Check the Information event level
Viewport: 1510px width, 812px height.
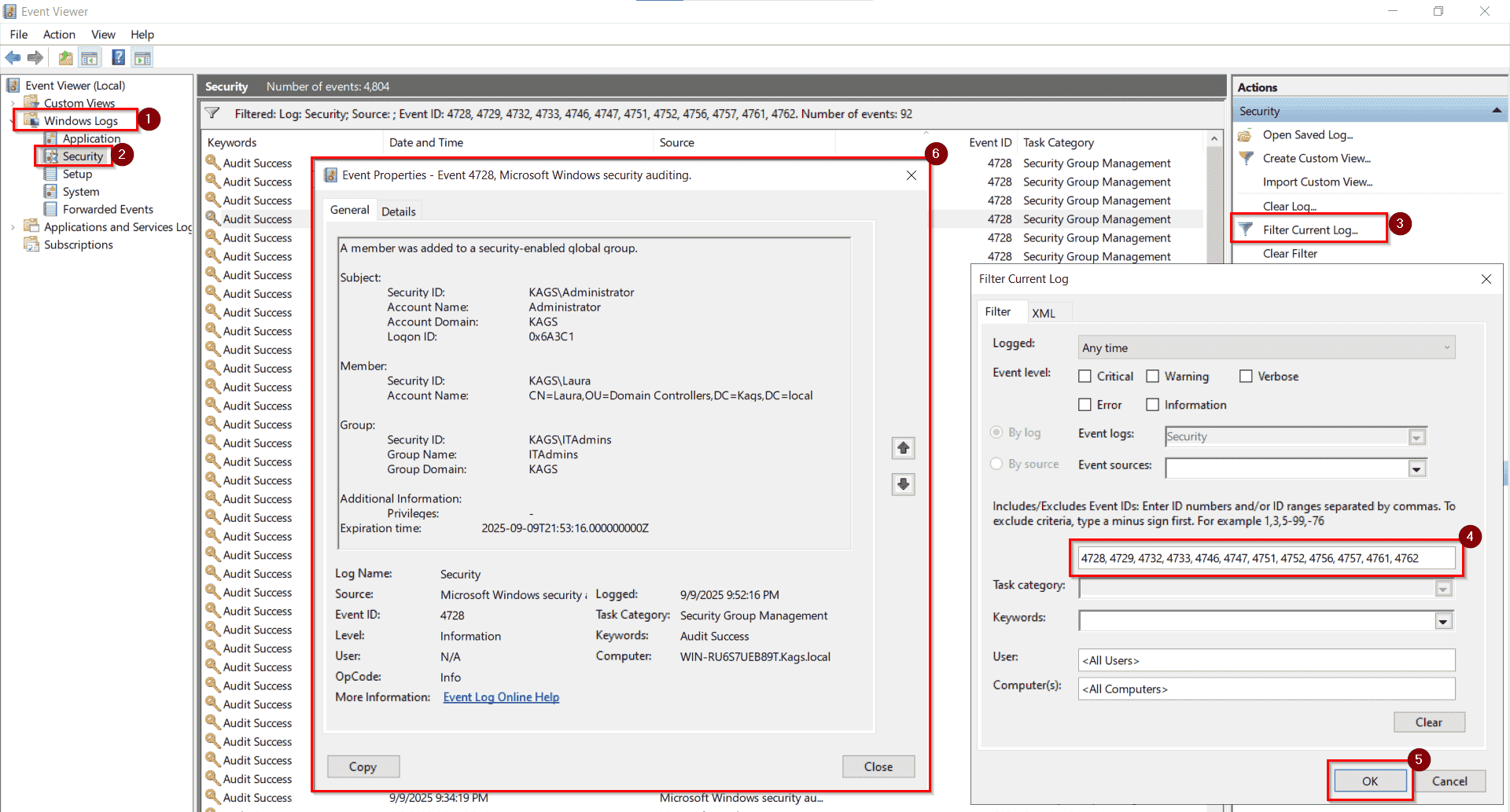tap(1153, 404)
